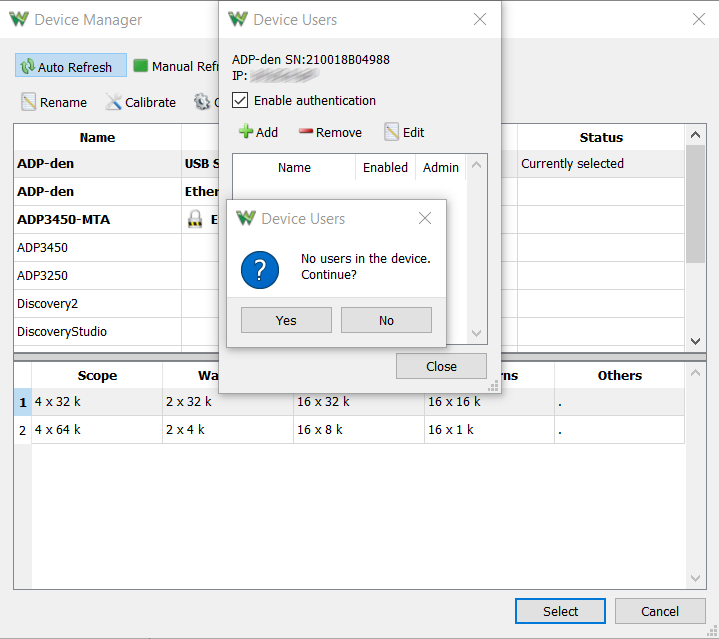Click the Scope column header

97,375
